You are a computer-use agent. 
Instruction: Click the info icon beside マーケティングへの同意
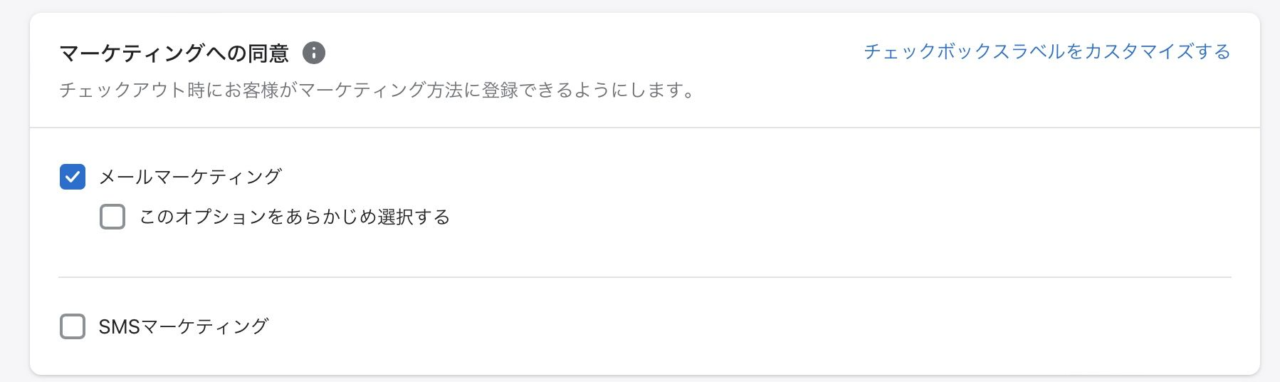(x=314, y=52)
